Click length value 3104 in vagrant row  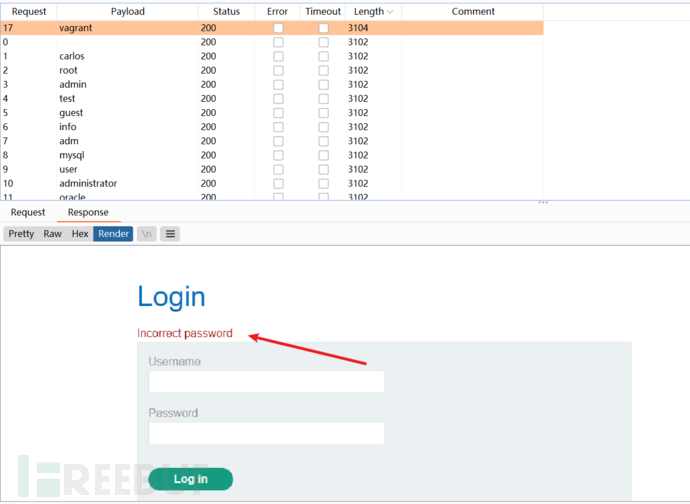[358, 28]
